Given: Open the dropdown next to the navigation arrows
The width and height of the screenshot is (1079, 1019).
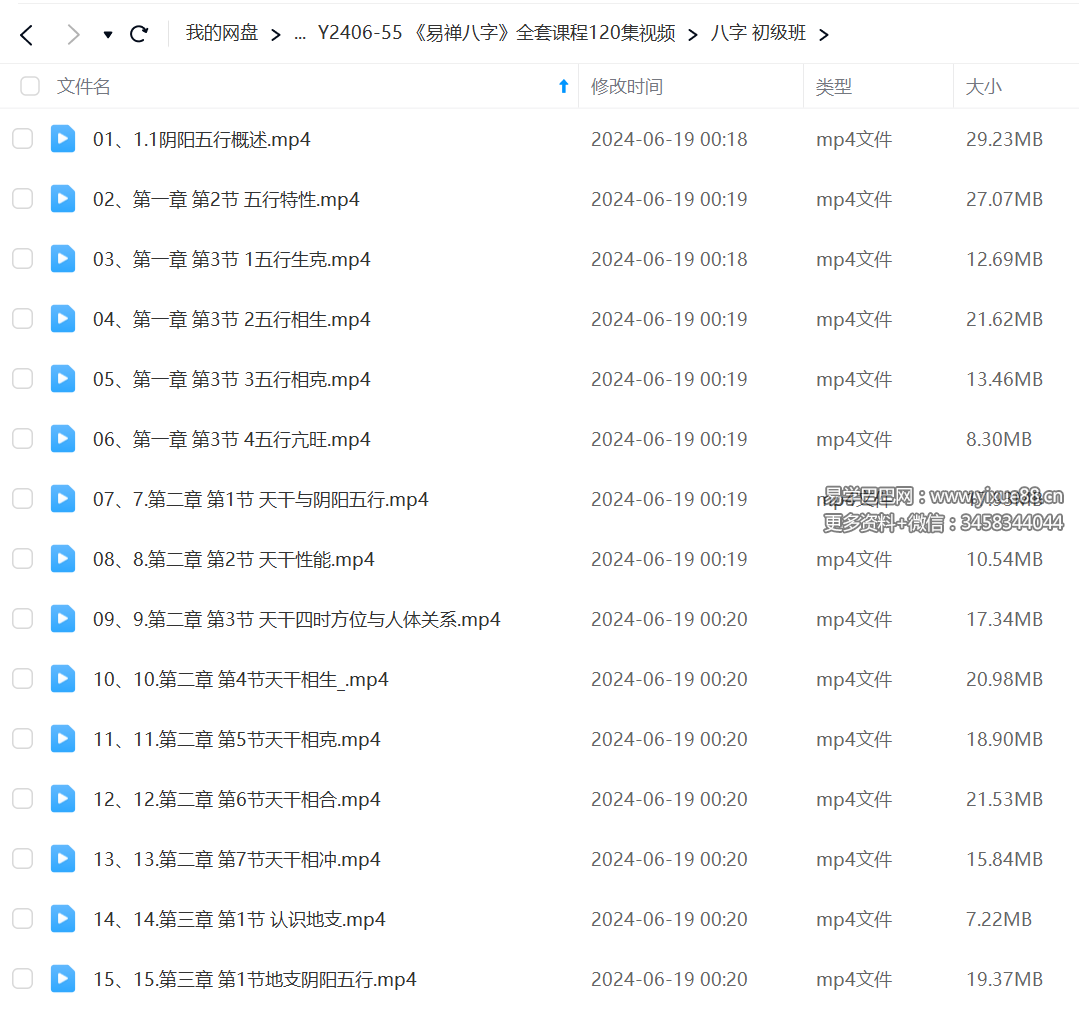Looking at the screenshot, I should (107, 33).
